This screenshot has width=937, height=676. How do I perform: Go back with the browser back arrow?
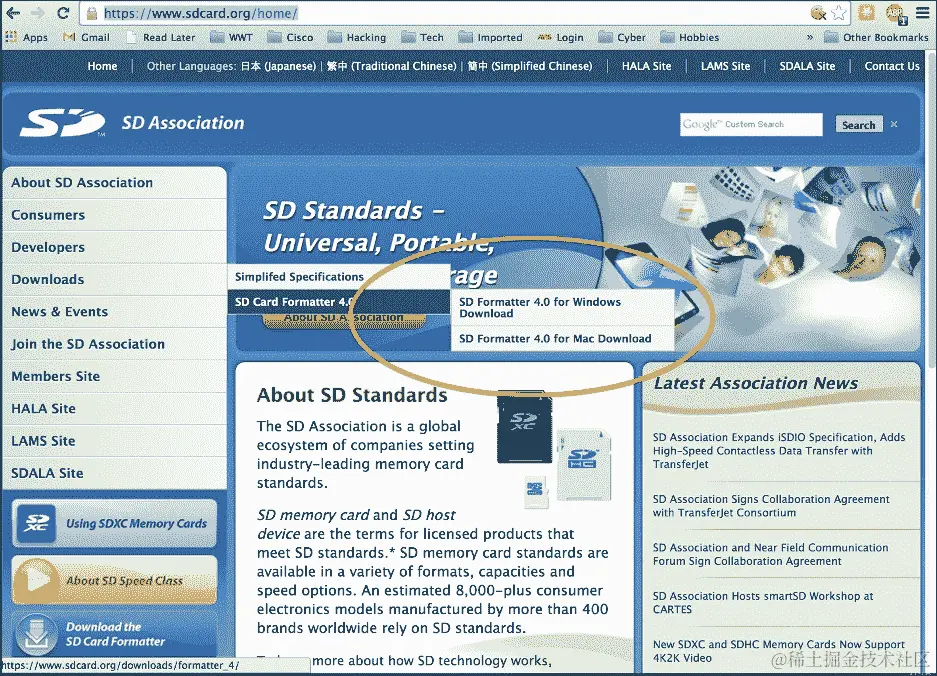coord(13,13)
